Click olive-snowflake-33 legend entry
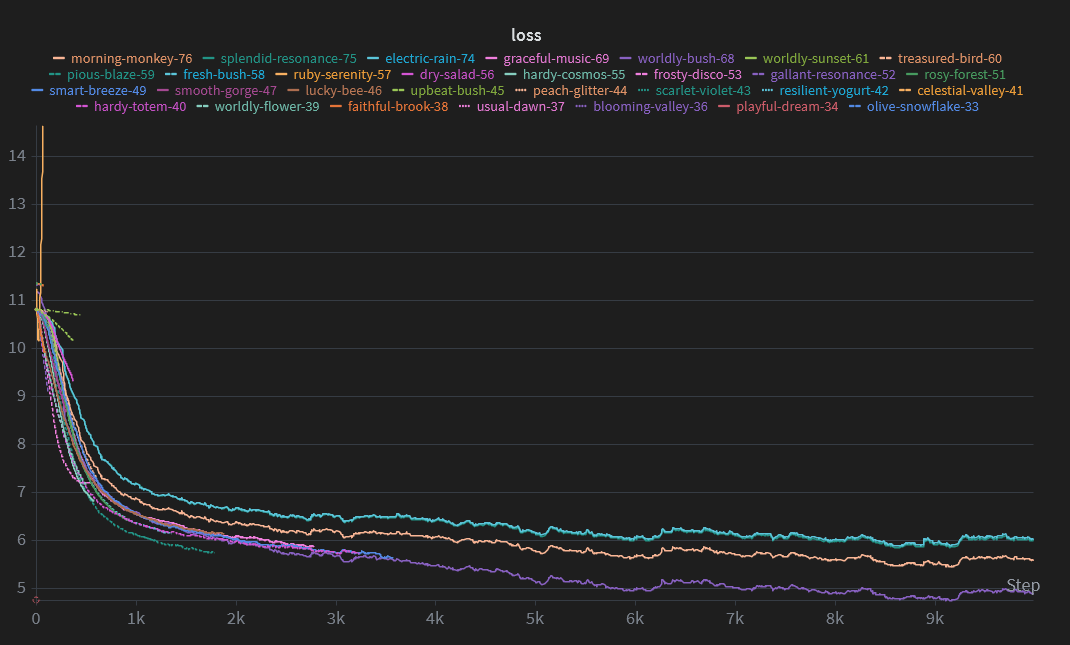The width and height of the screenshot is (1070, 645). [x=922, y=107]
